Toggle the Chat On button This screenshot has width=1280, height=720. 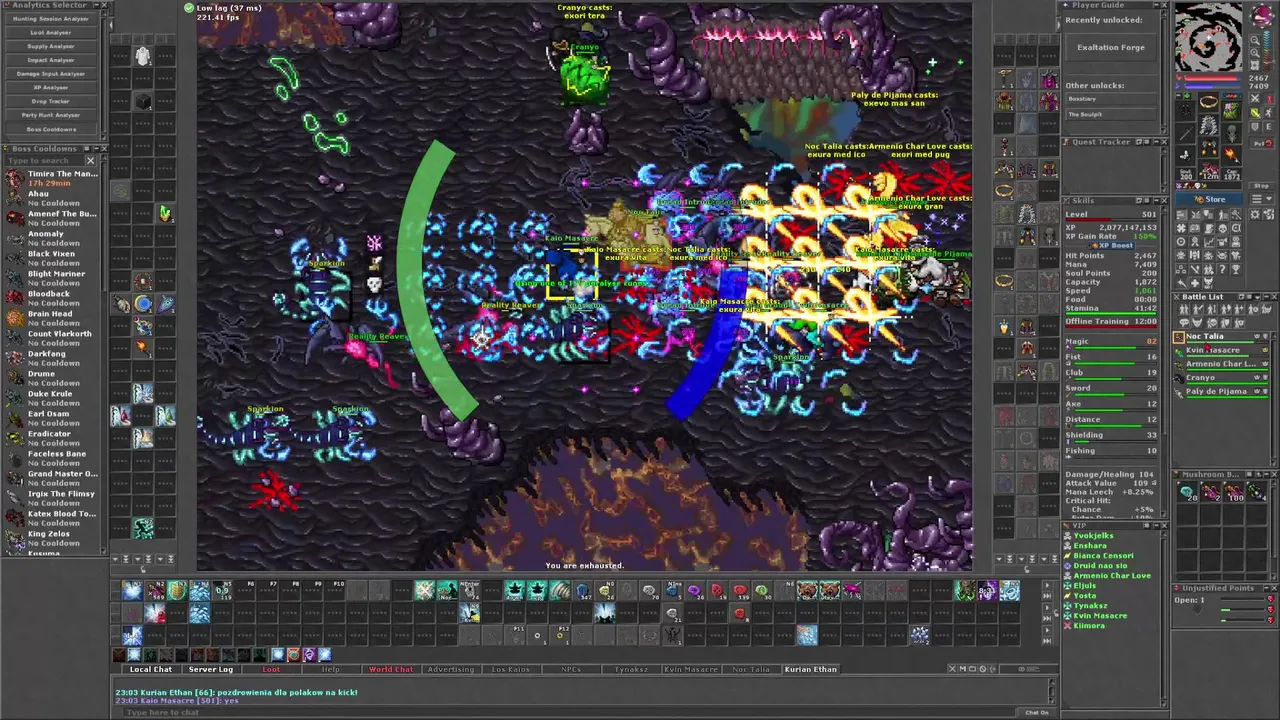click(x=1037, y=712)
